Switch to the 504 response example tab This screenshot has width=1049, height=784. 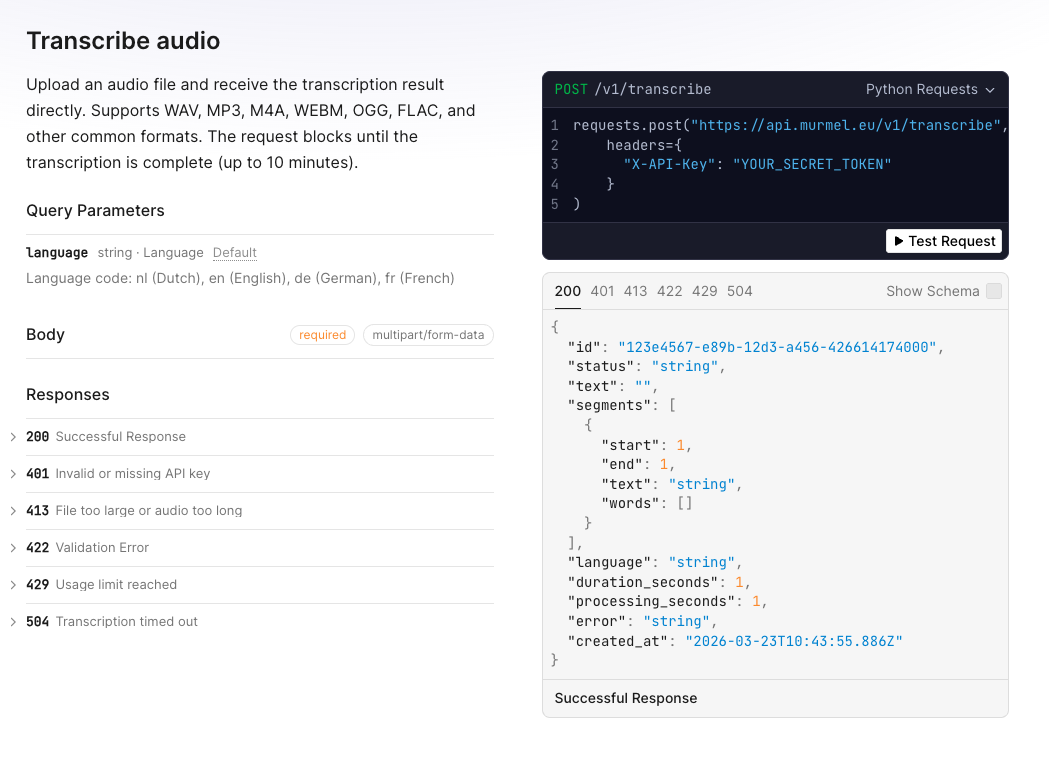(739, 291)
